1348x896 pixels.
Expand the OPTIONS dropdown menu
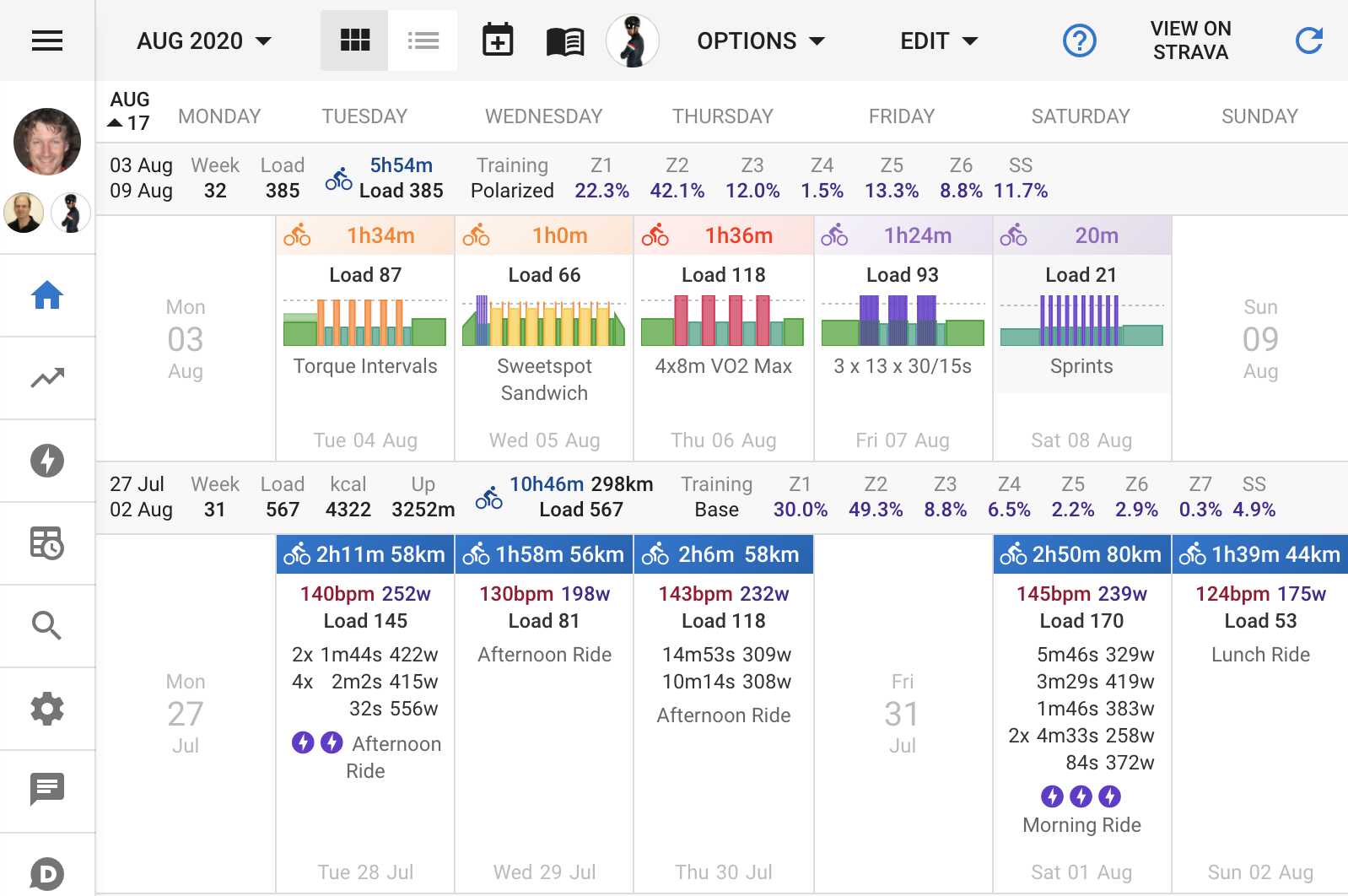[x=760, y=40]
